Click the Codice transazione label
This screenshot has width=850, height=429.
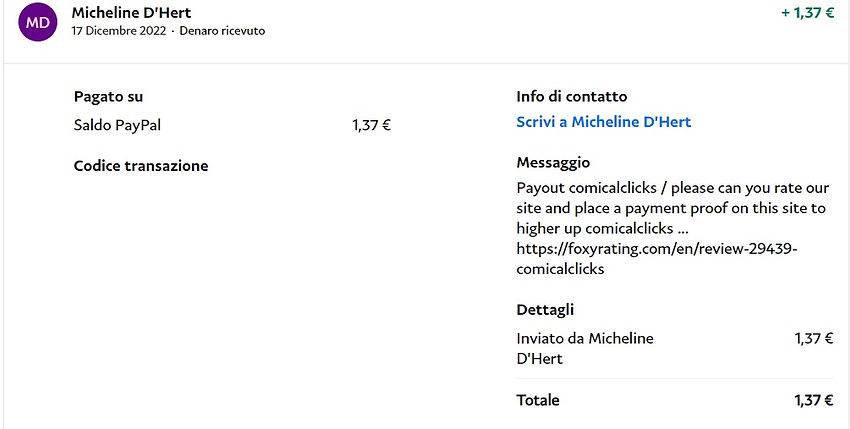(x=141, y=166)
